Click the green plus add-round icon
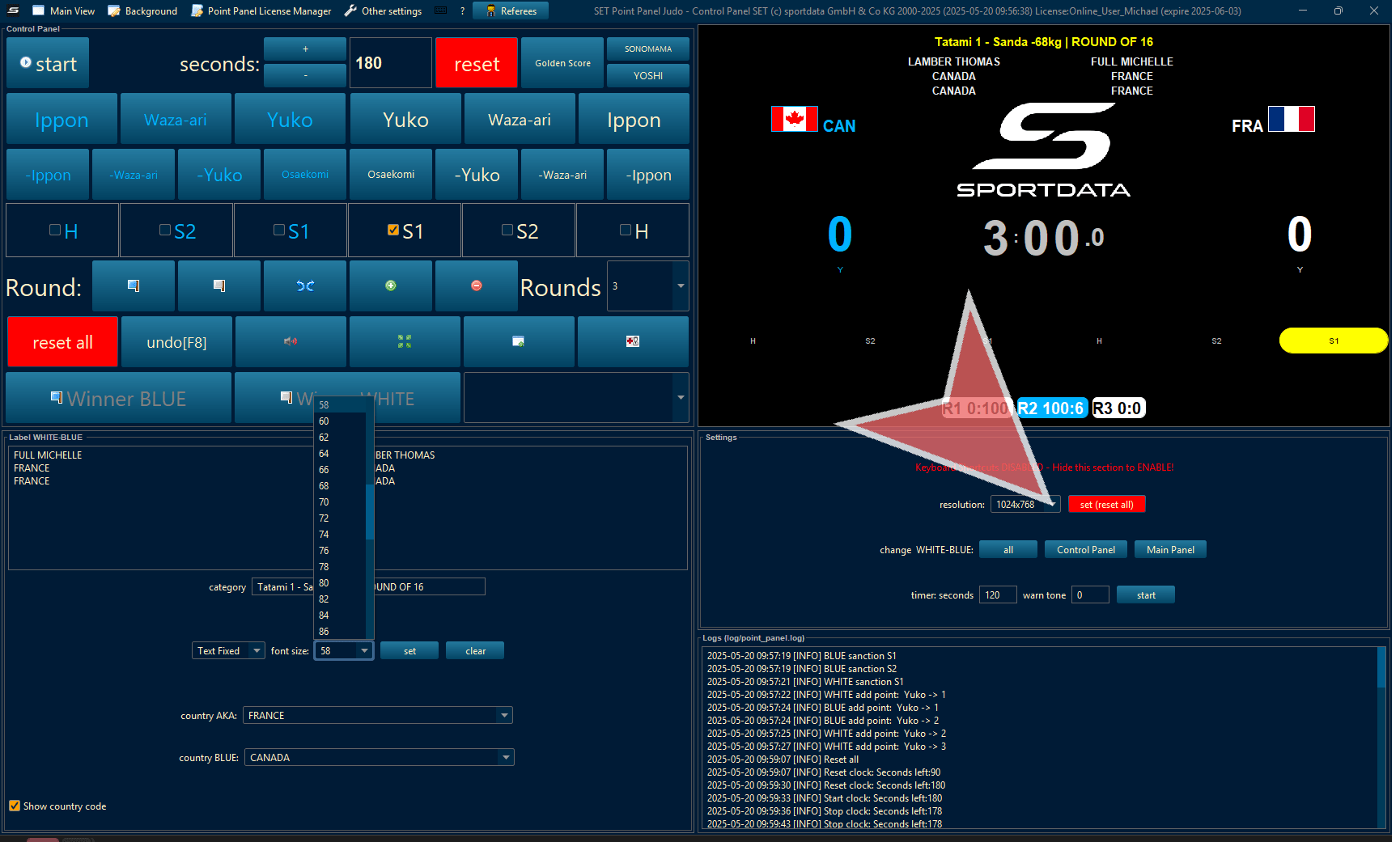This screenshot has height=842, width=1400. 391,286
